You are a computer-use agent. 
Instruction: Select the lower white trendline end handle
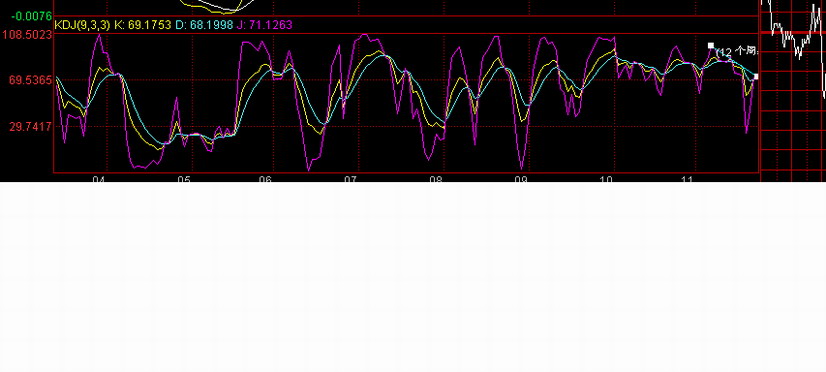coord(756,77)
